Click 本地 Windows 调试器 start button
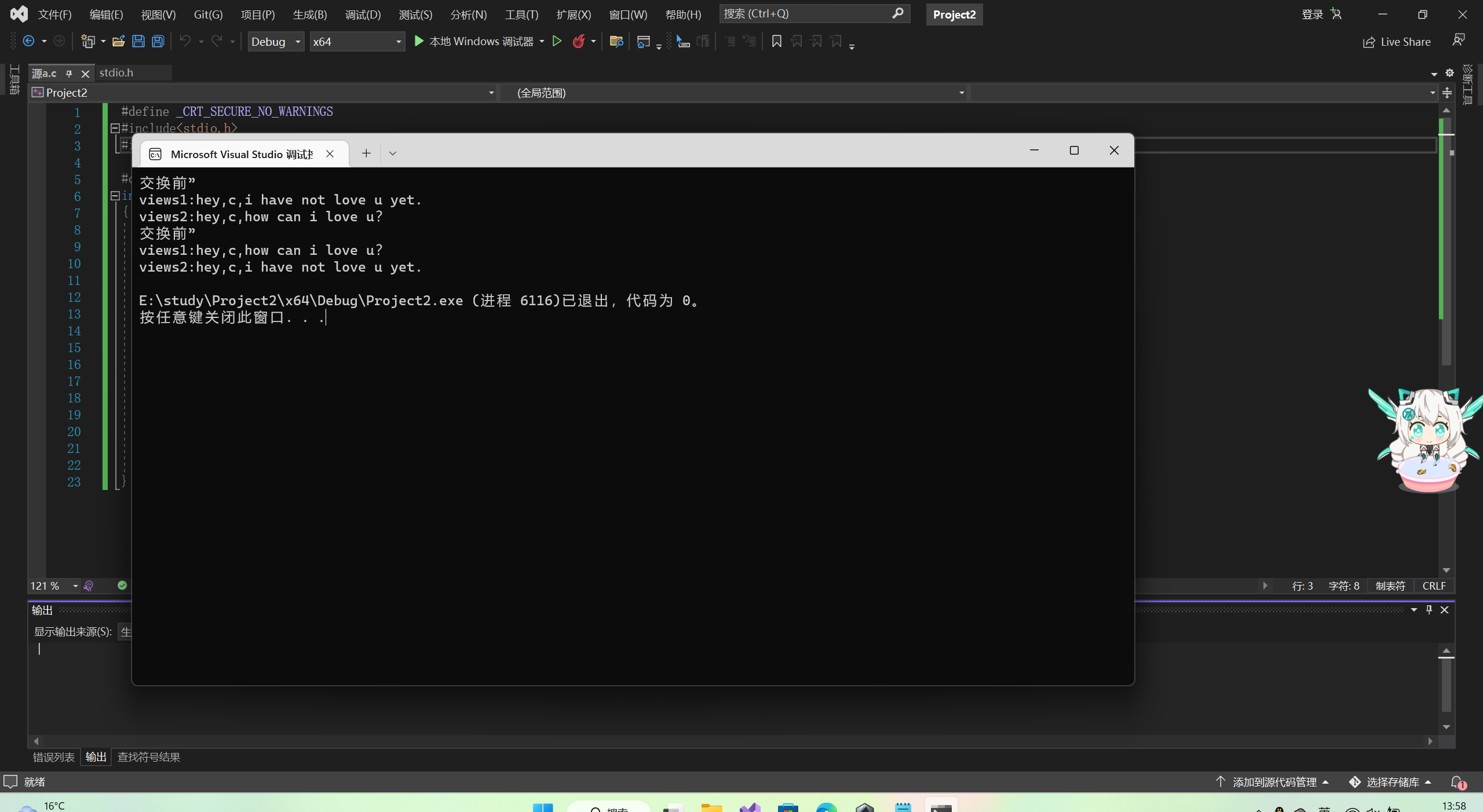The height and width of the screenshot is (812, 1483). coord(474,41)
